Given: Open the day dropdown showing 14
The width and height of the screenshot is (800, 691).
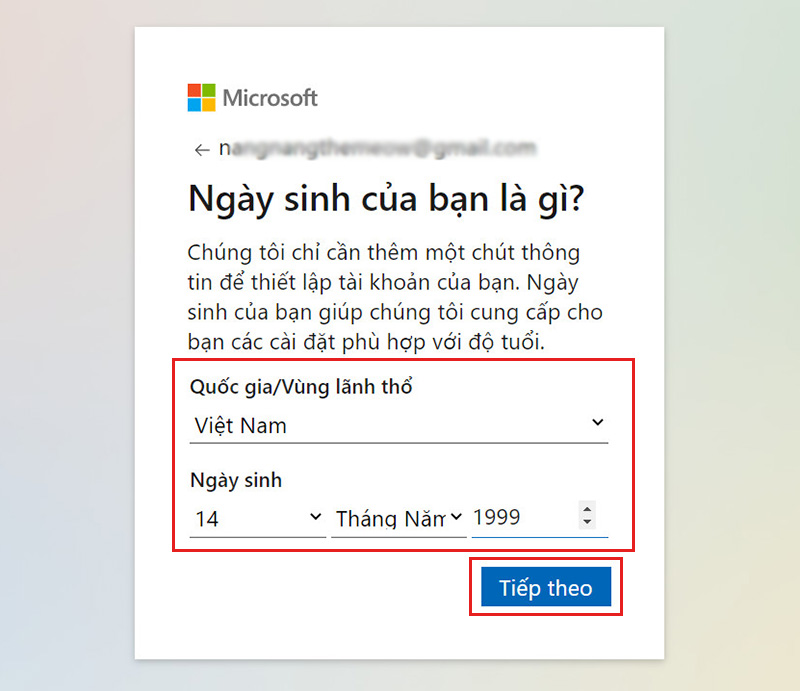Looking at the screenshot, I should 258,519.
